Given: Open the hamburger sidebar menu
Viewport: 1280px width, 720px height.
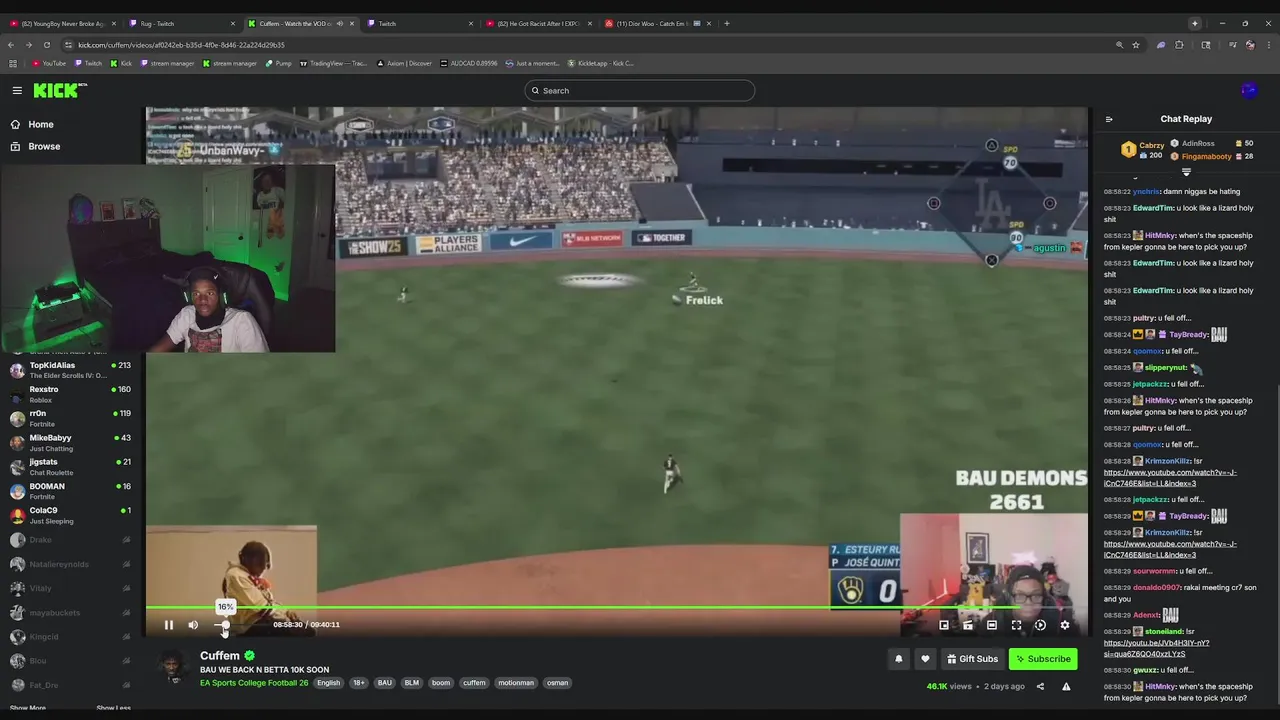Looking at the screenshot, I should click(x=17, y=90).
